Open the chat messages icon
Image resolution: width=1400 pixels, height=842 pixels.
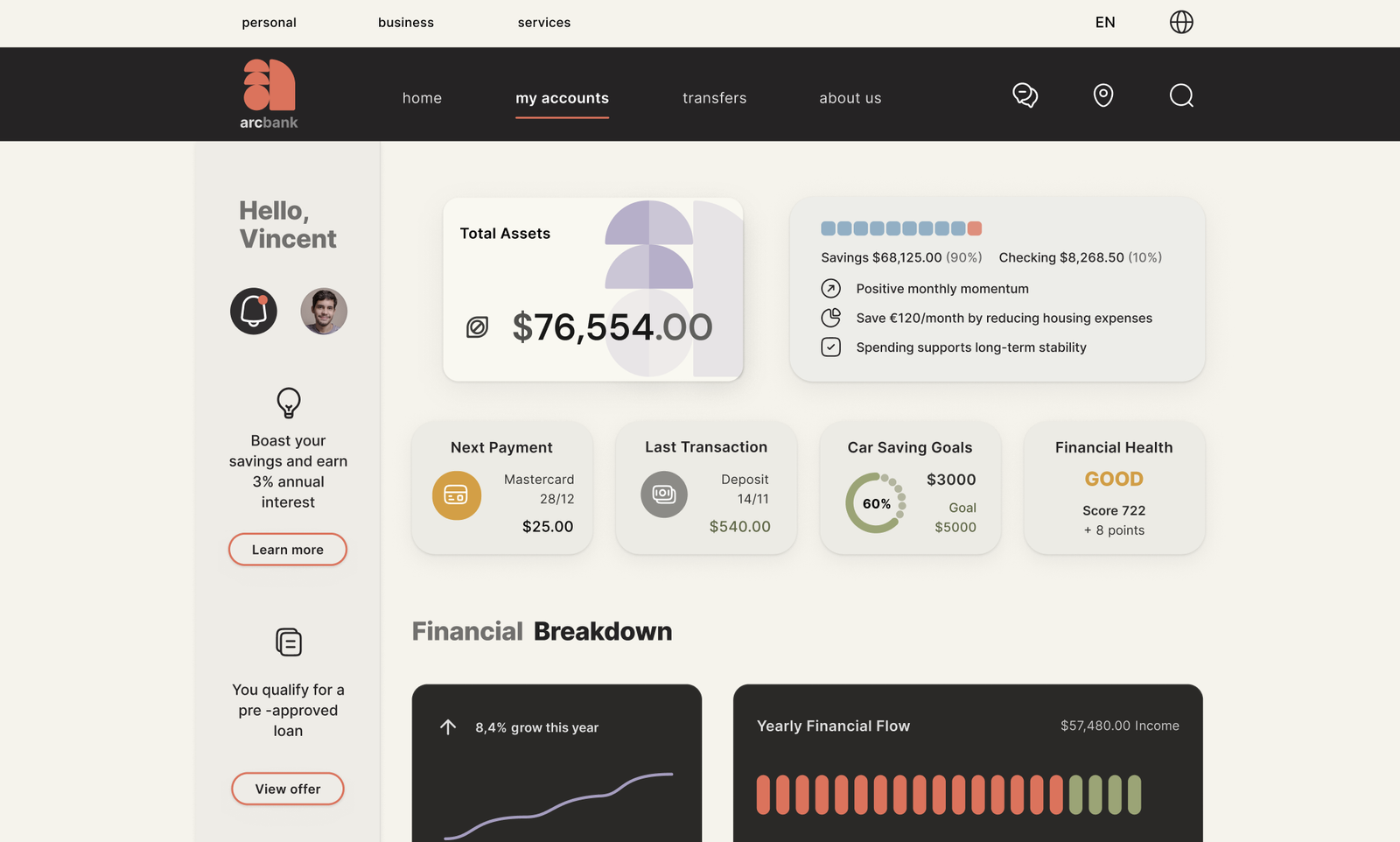tap(1025, 95)
